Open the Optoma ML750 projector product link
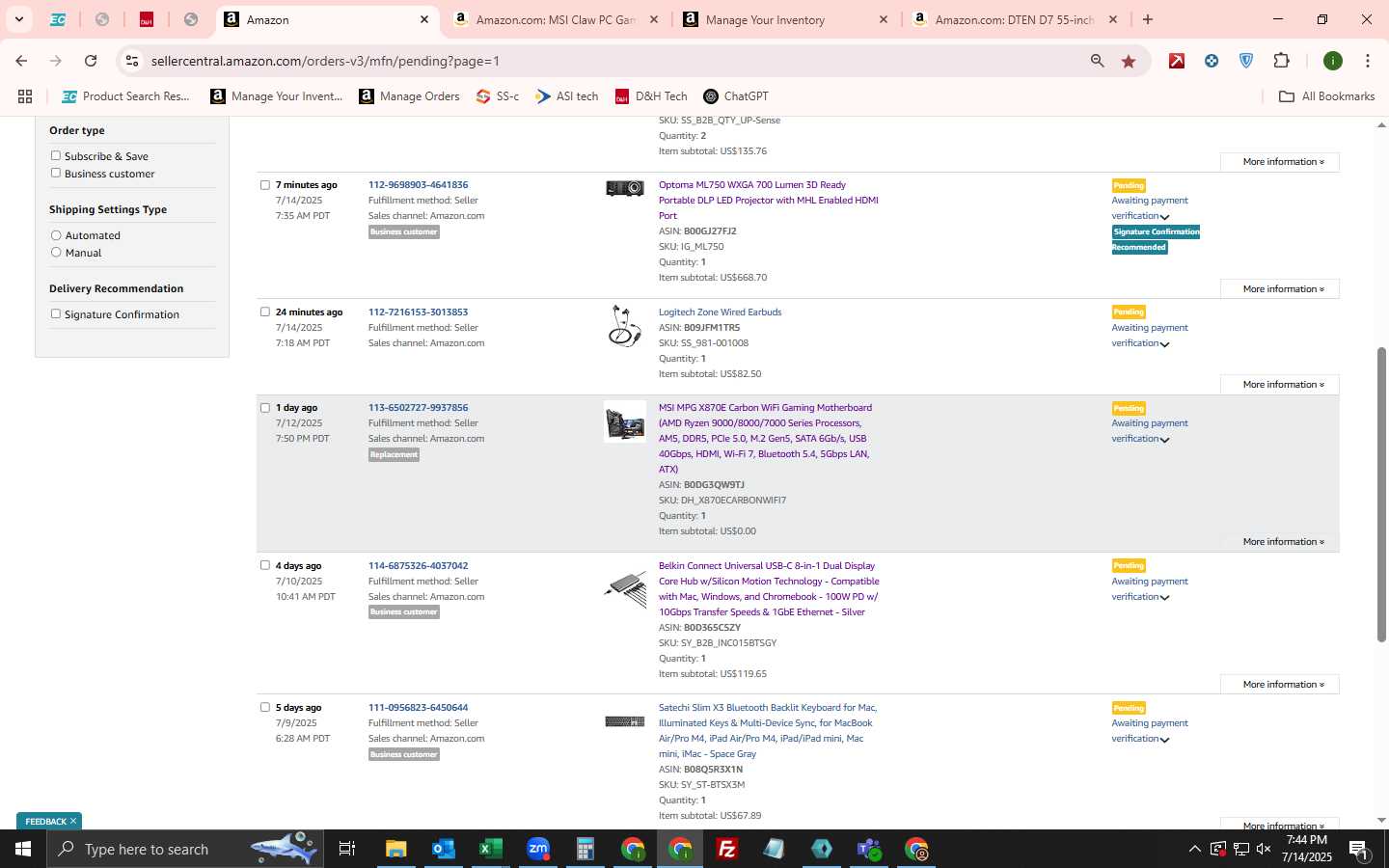 click(x=769, y=200)
